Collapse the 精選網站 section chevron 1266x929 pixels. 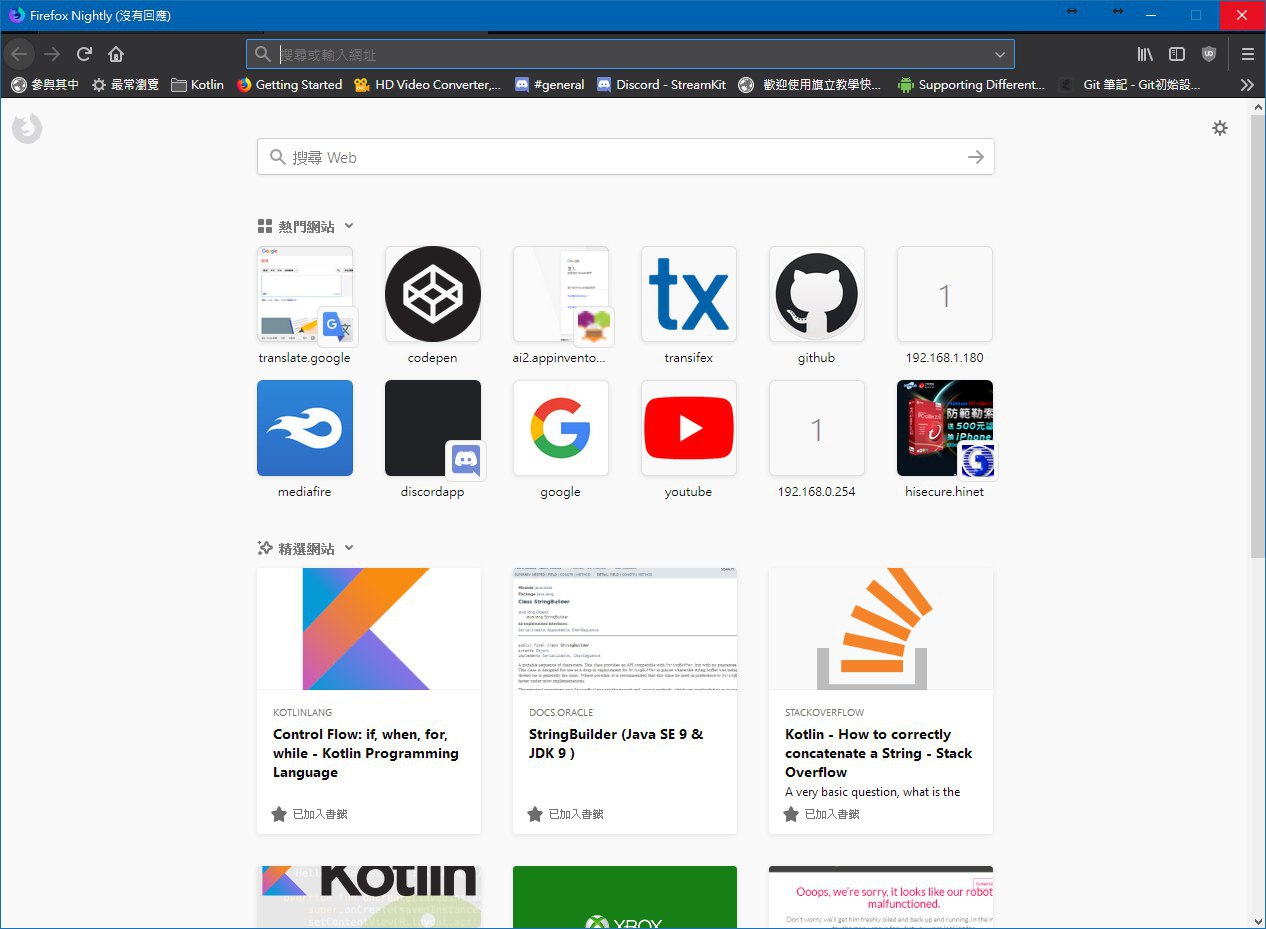point(349,548)
